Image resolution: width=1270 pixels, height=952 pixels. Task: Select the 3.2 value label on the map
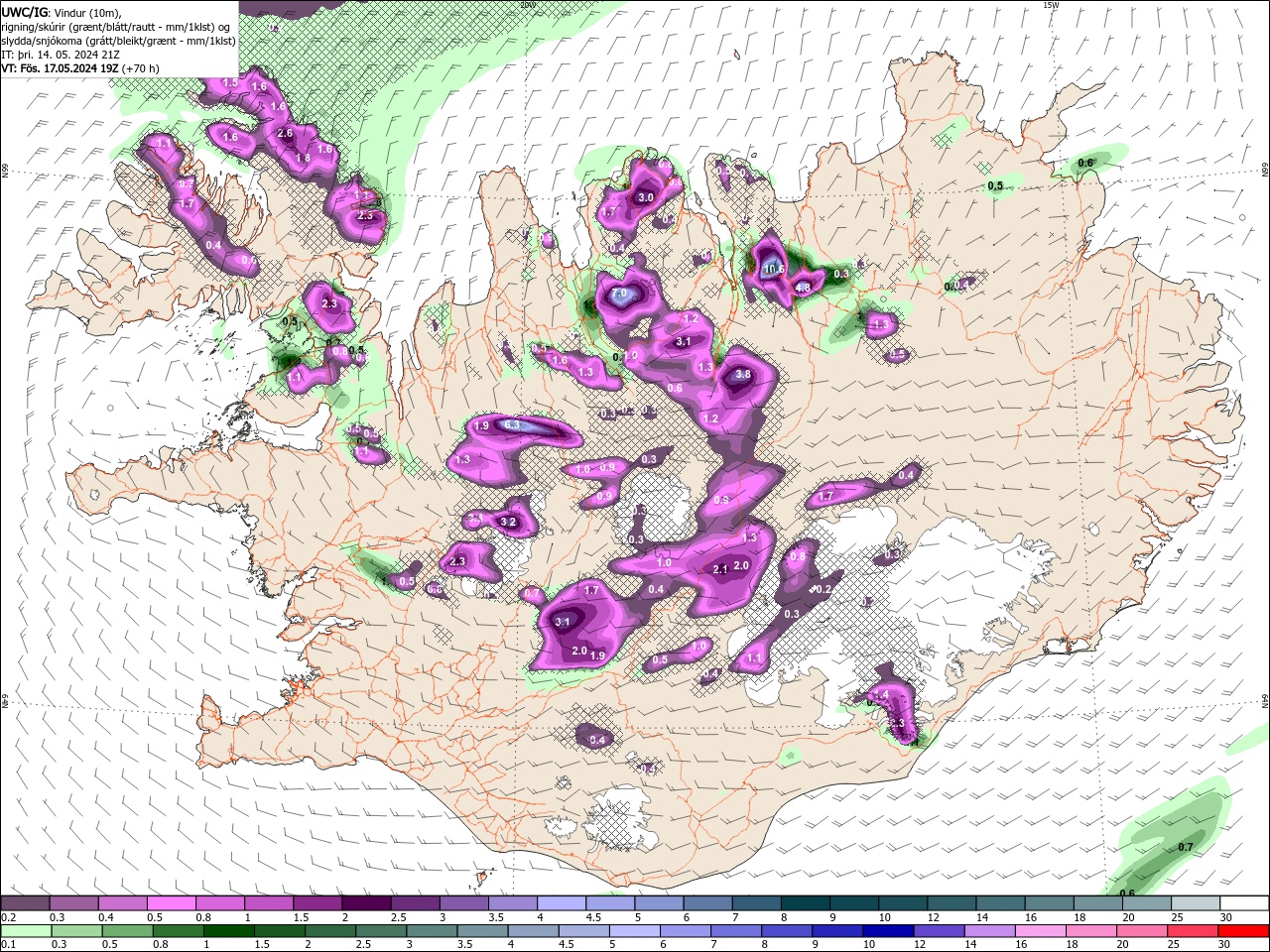click(x=508, y=522)
